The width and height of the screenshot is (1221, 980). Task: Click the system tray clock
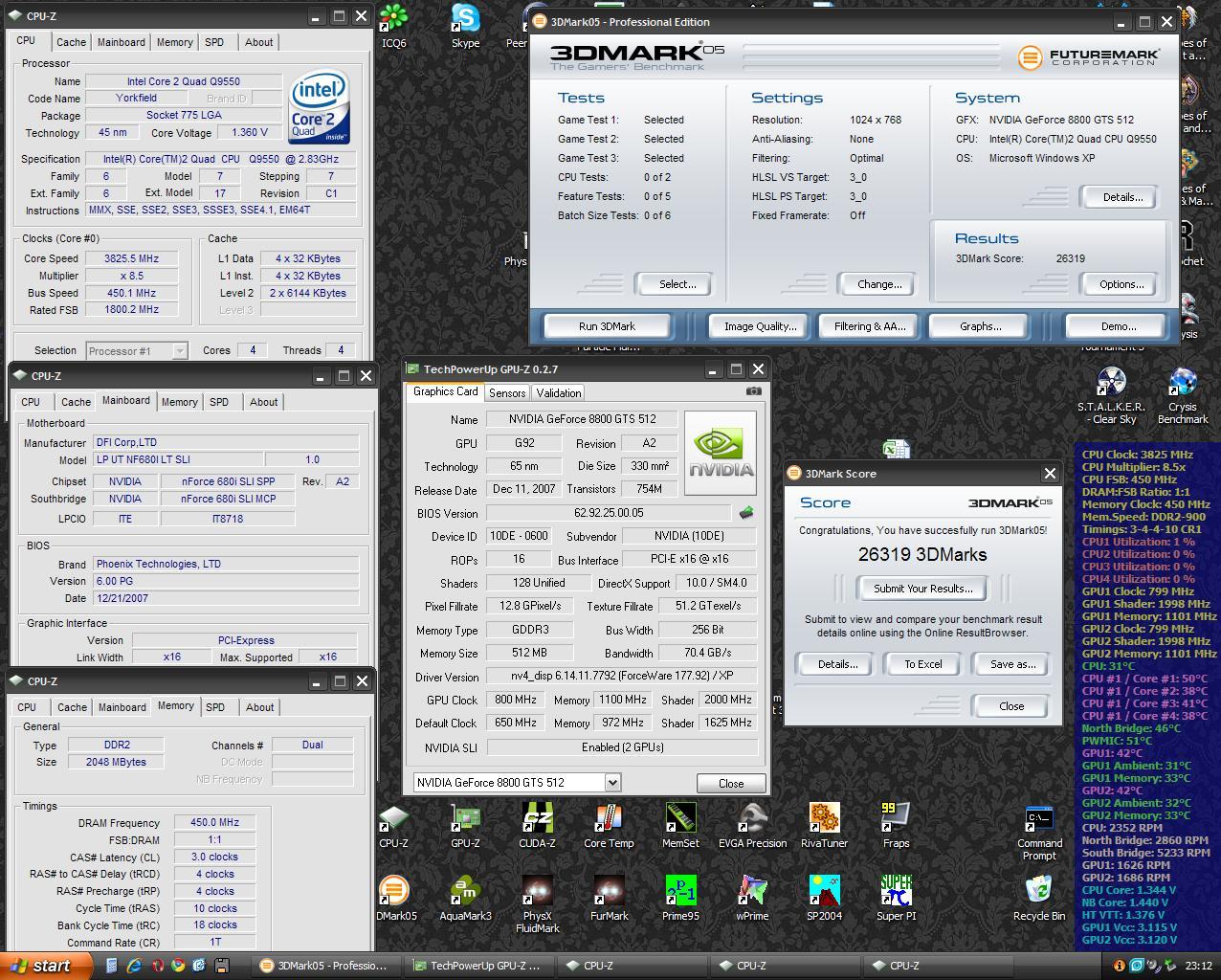[x=1198, y=966]
